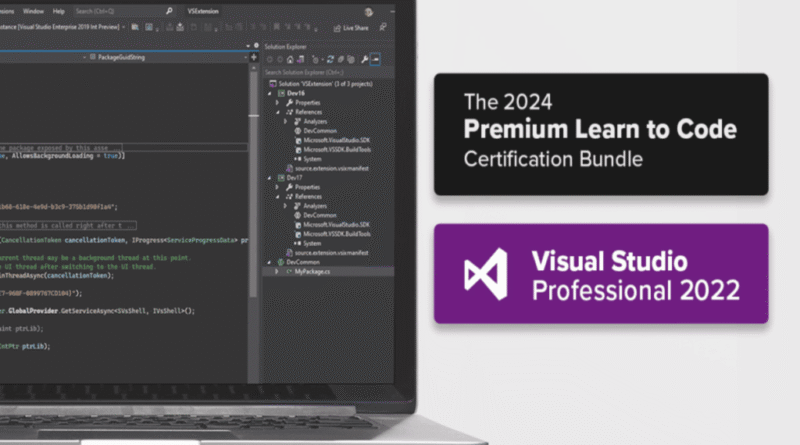Screen dimensions: 800x445
Task: Click the Premium Learn to Code banner
Action: click(x=601, y=134)
